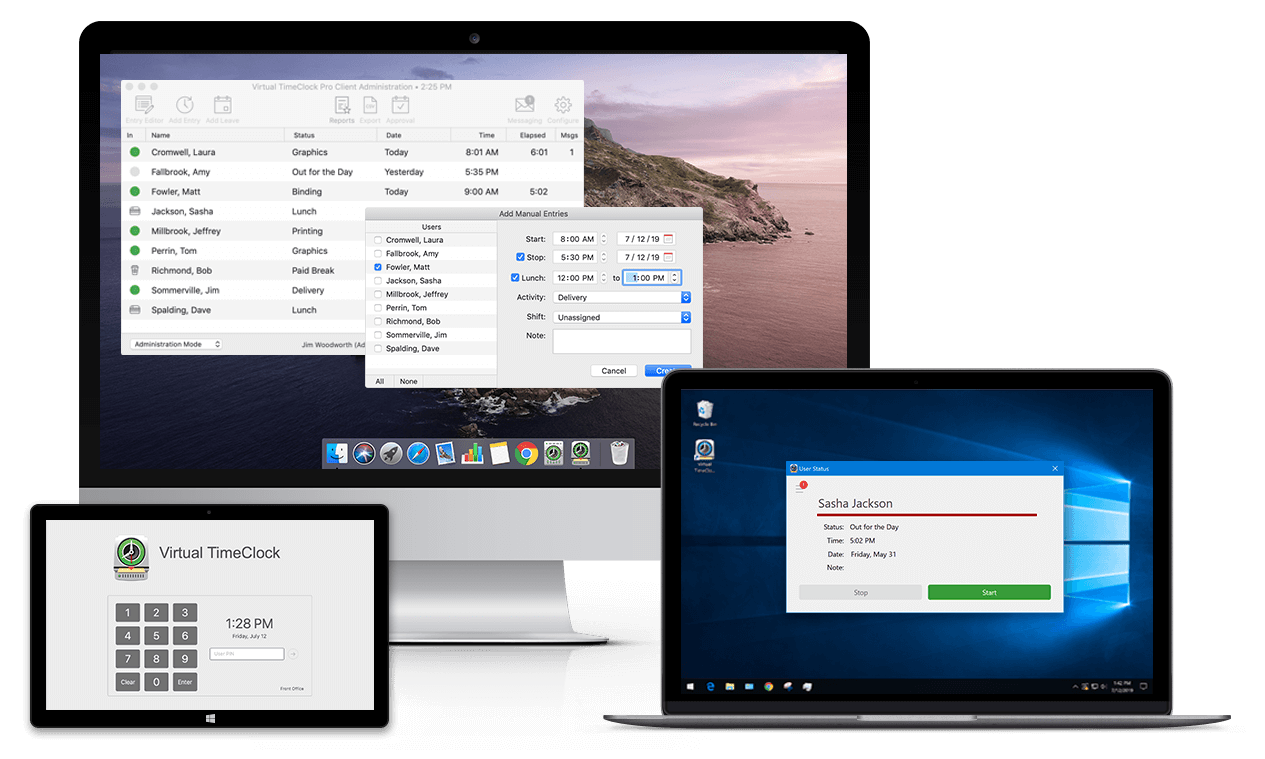This screenshot has width=1265, height=759.
Task: Open Launchpad rocket icon in the dock
Action: pos(391,453)
